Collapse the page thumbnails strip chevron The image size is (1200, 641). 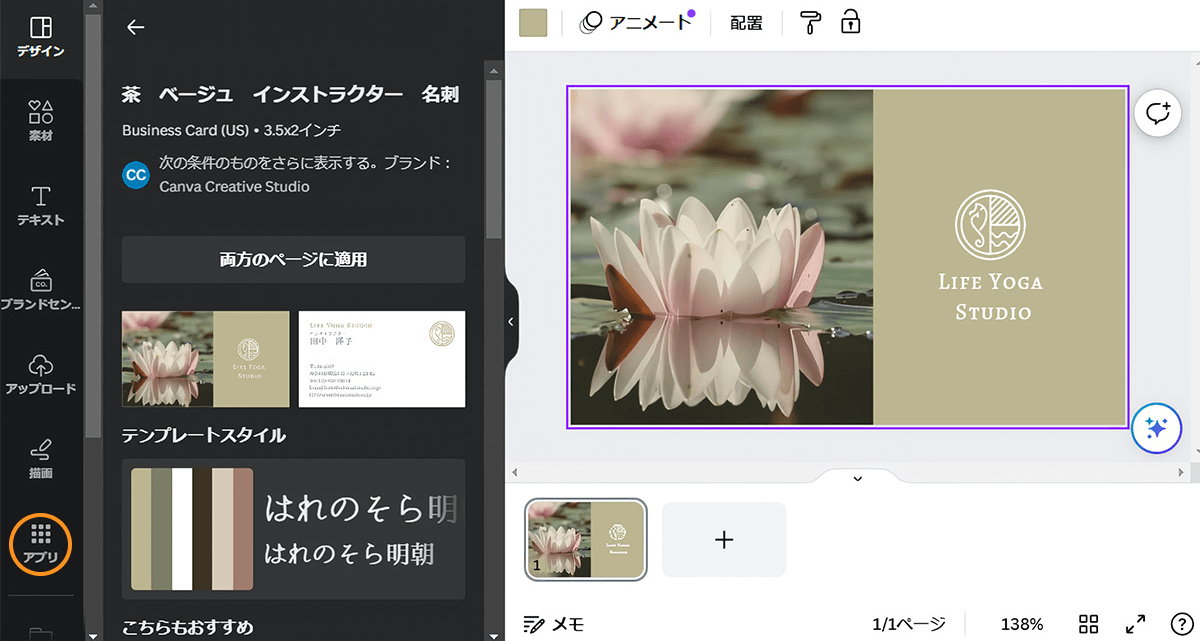[x=857, y=479]
